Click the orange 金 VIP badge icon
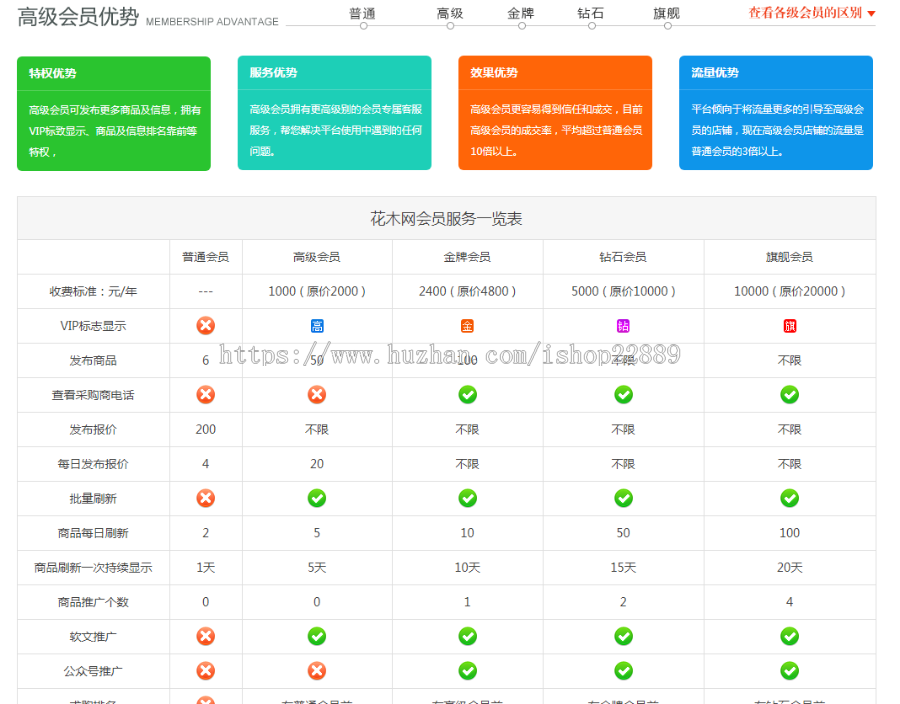 467,326
